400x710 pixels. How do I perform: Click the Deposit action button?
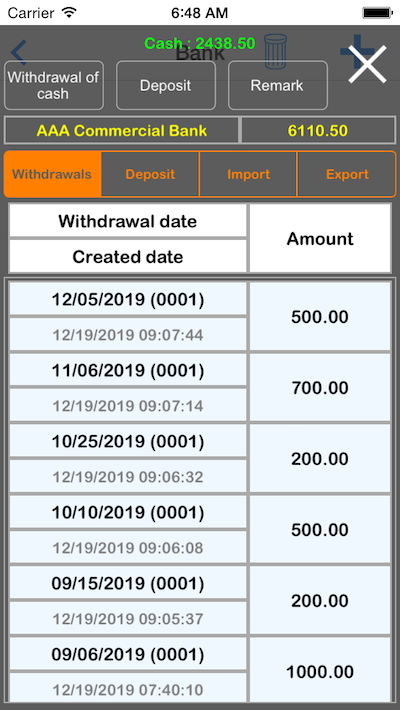166,86
